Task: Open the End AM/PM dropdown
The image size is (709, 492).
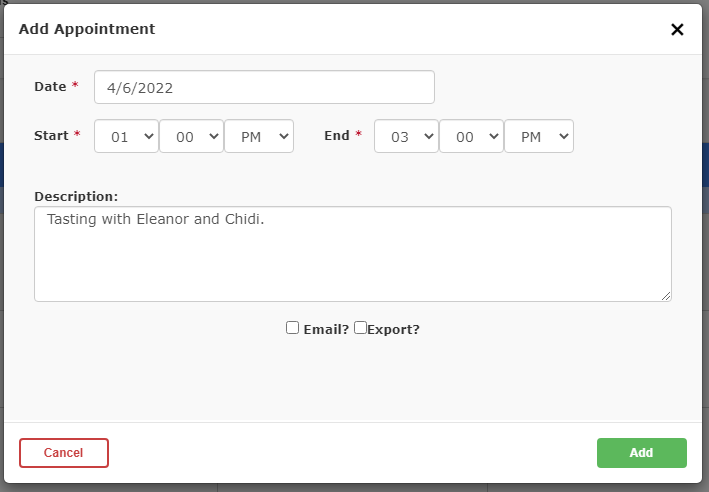Action: (x=539, y=136)
